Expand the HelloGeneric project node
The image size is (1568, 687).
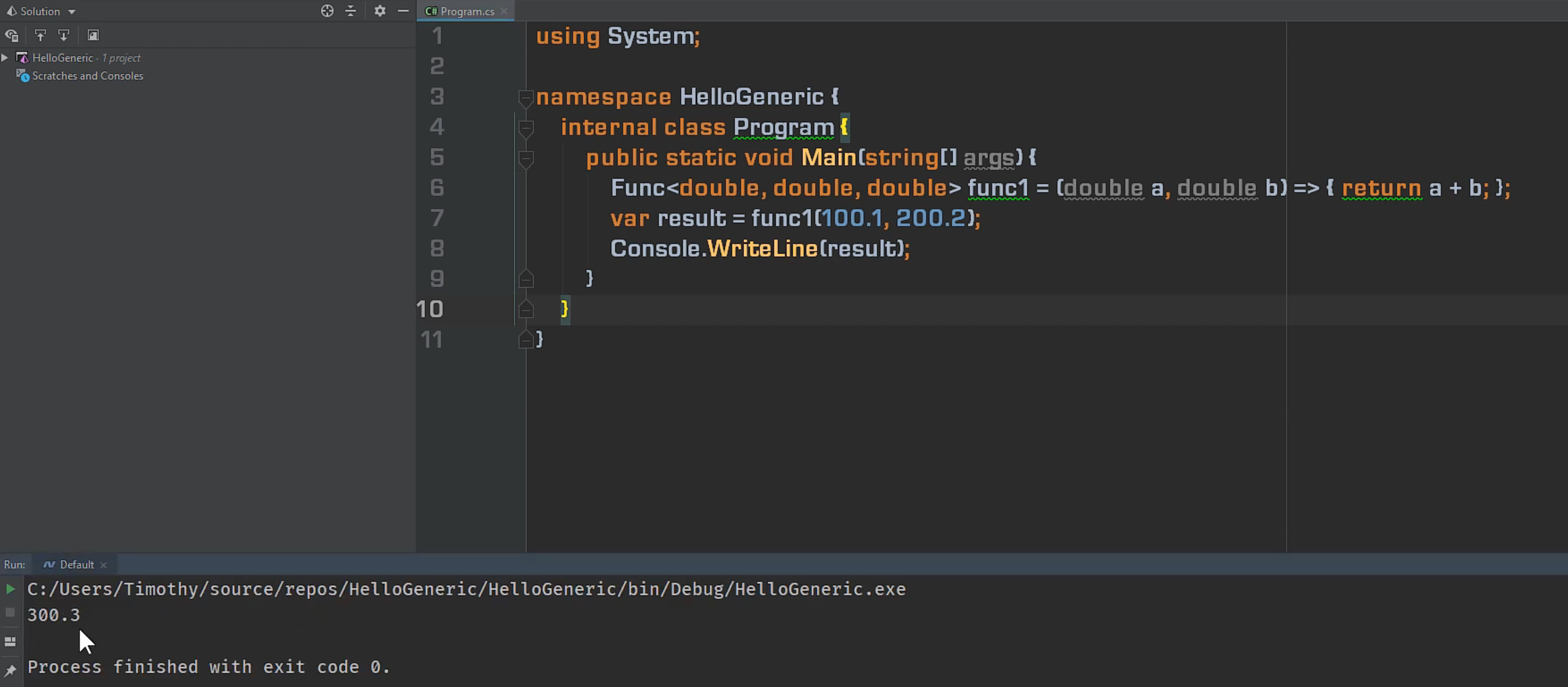(5, 58)
